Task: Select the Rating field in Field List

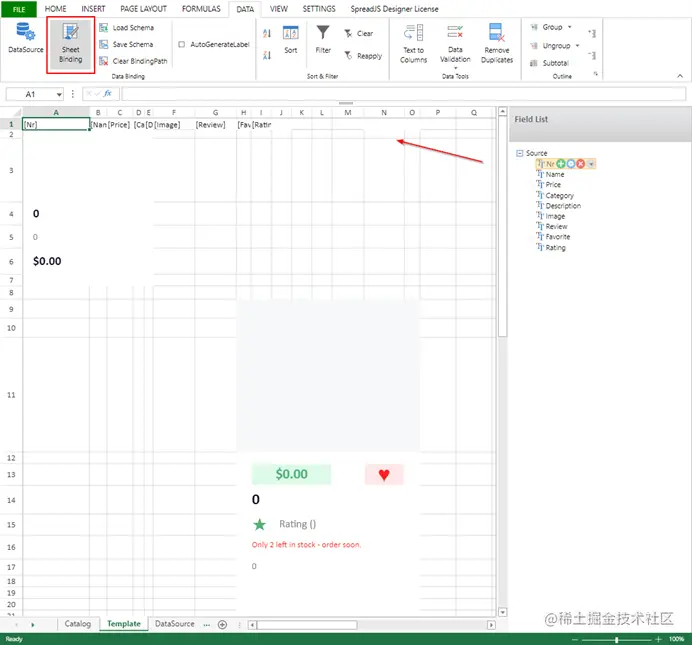Action: (551, 248)
